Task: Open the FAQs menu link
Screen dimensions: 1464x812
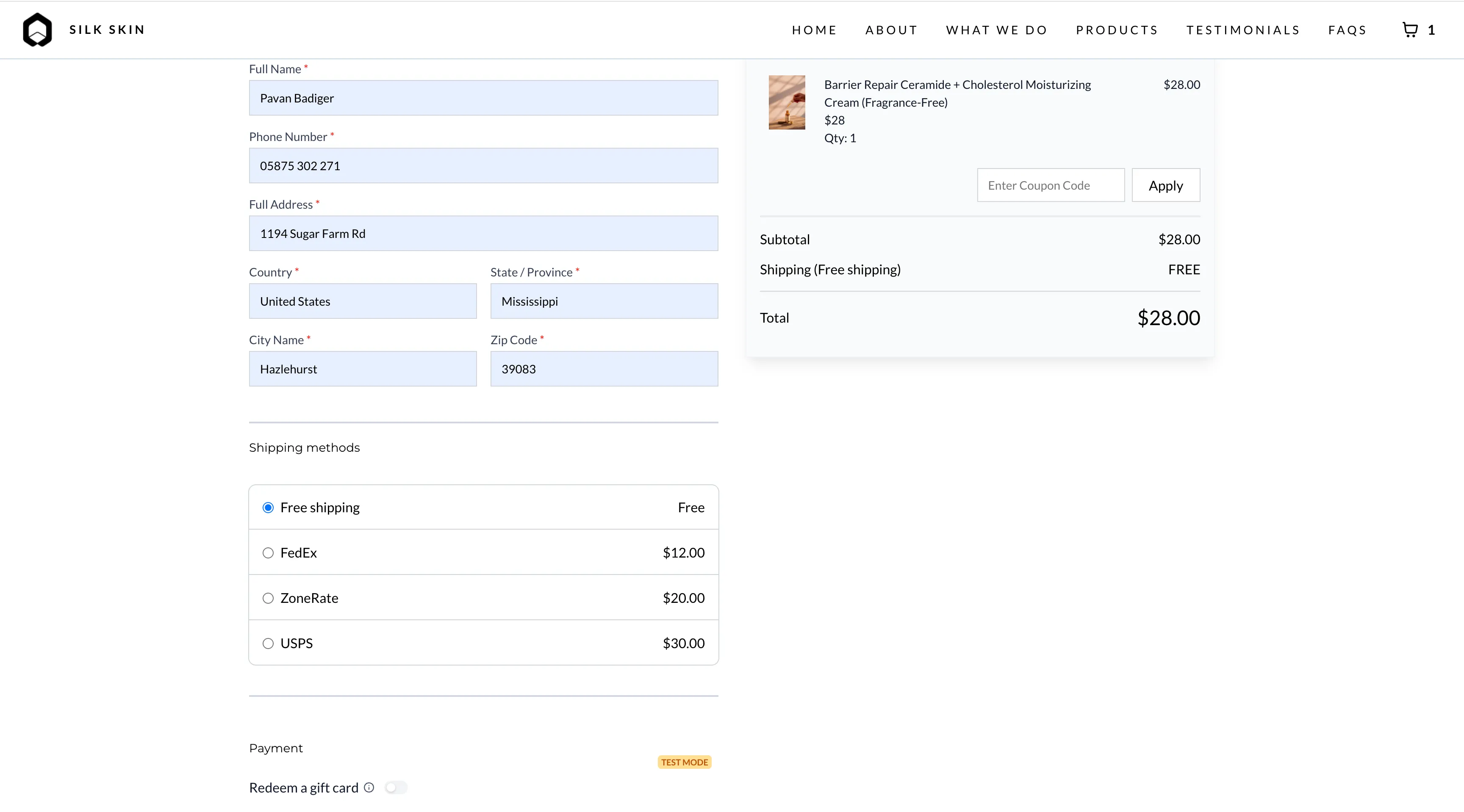Action: [1347, 30]
